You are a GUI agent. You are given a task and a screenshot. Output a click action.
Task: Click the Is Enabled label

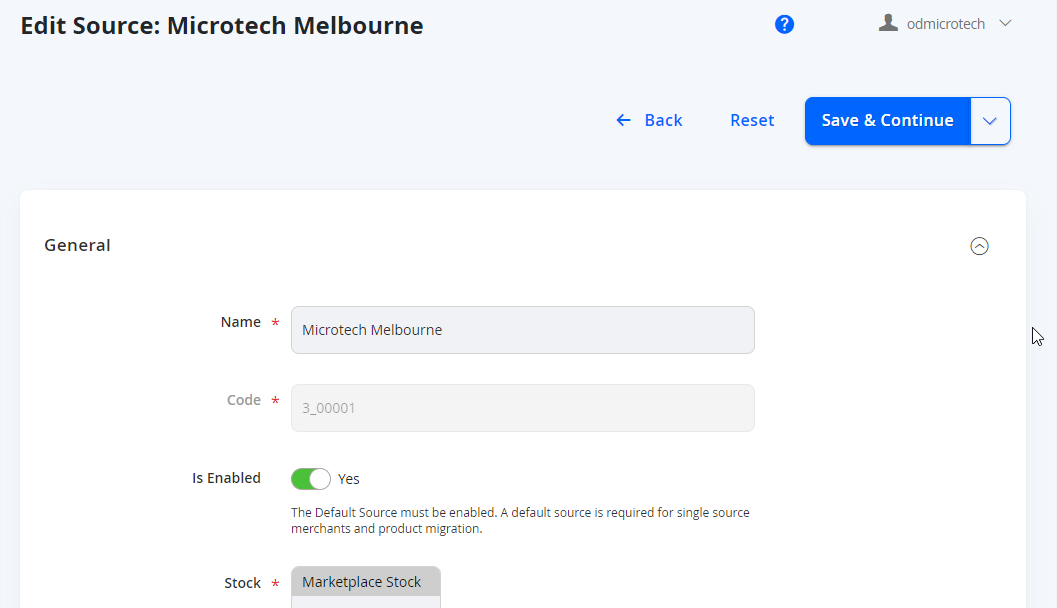226,478
